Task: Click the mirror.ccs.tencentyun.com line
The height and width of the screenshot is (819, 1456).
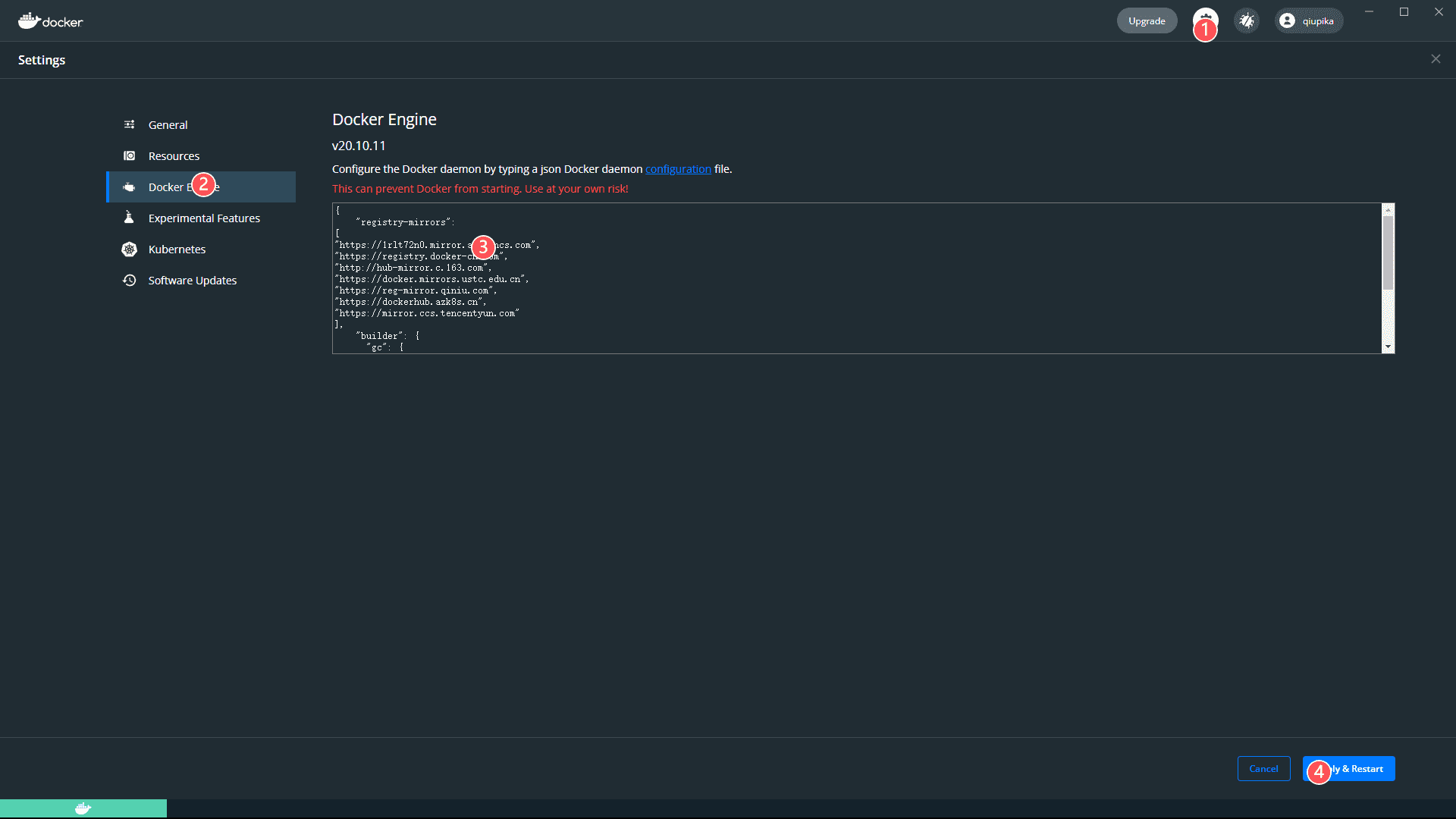Action: point(427,313)
